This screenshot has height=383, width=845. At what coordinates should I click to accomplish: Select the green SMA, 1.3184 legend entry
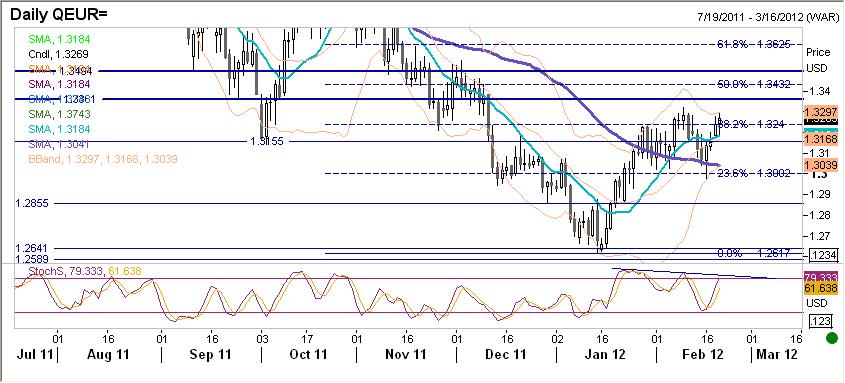pyautogui.click(x=59, y=39)
